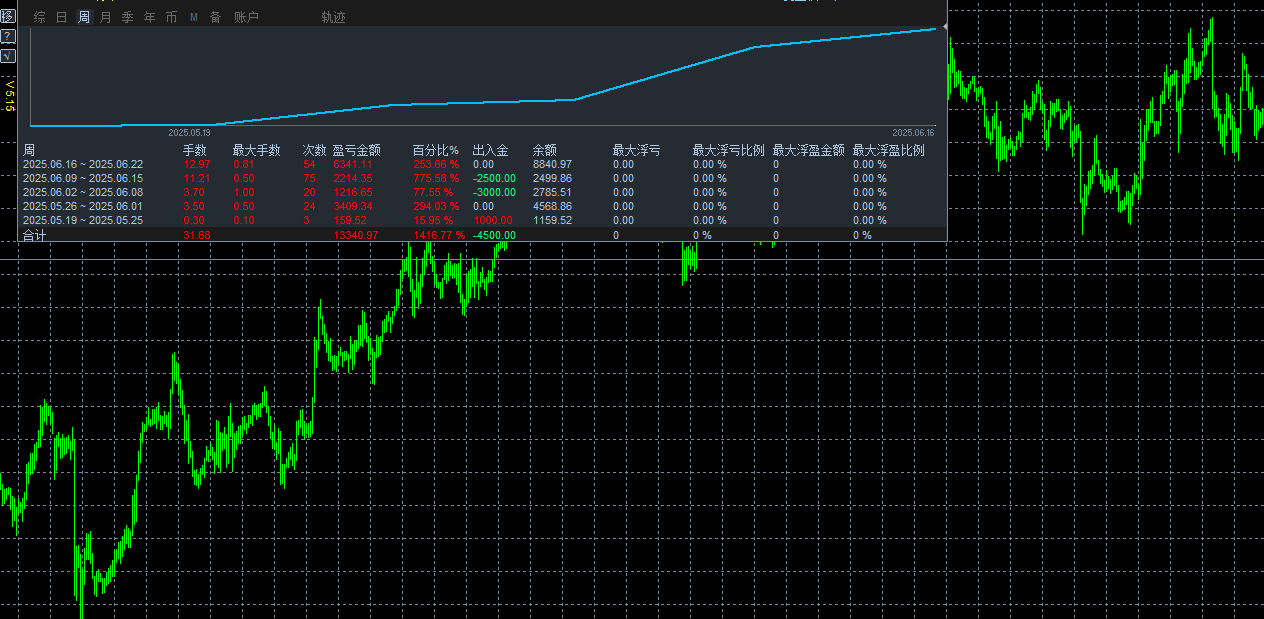Click the 最大手数 column header
This screenshot has width=1264, height=619.
257,150
